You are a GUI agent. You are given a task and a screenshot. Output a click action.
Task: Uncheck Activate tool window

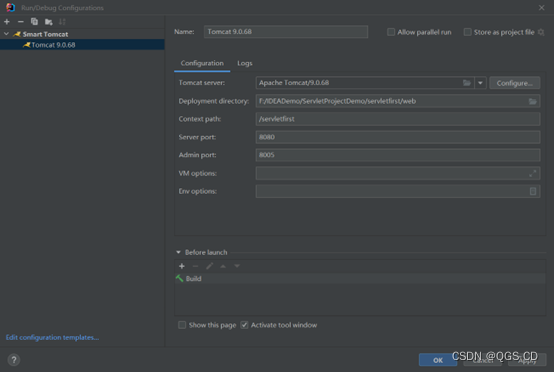pos(244,325)
